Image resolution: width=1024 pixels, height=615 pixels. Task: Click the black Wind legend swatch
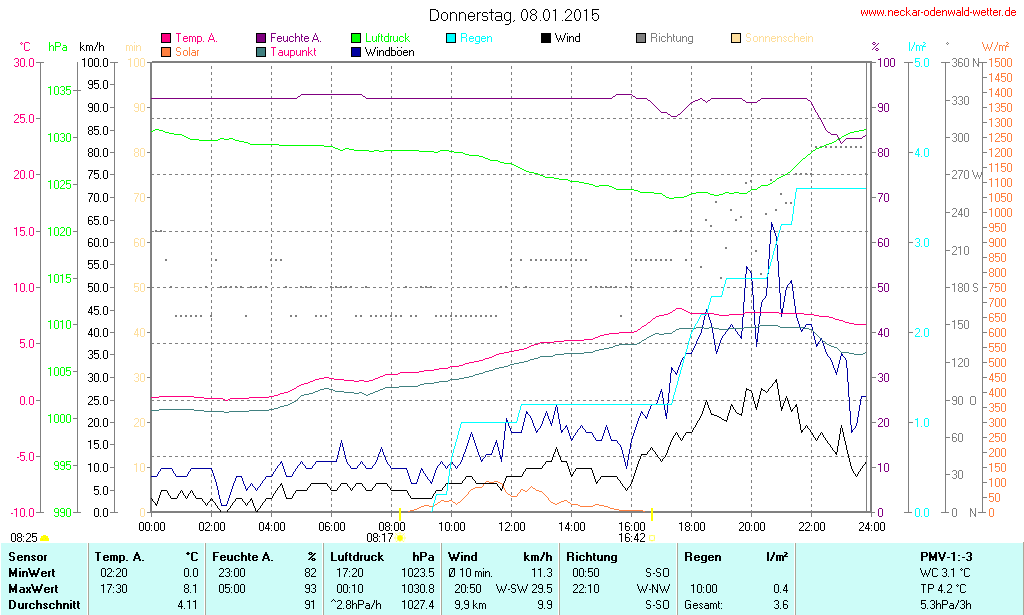[546, 38]
